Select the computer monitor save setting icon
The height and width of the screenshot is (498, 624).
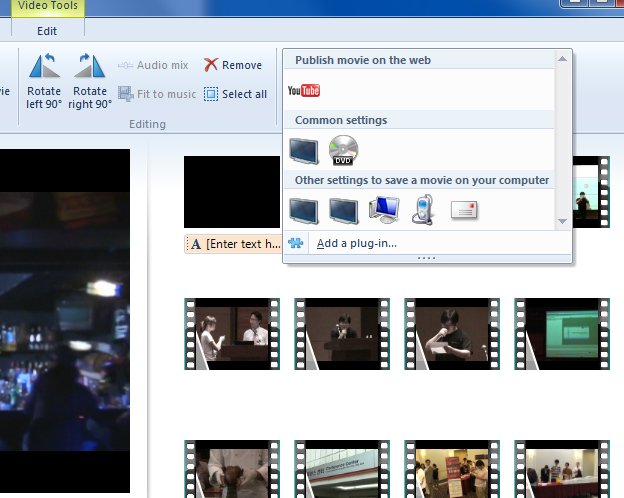click(x=384, y=209)
